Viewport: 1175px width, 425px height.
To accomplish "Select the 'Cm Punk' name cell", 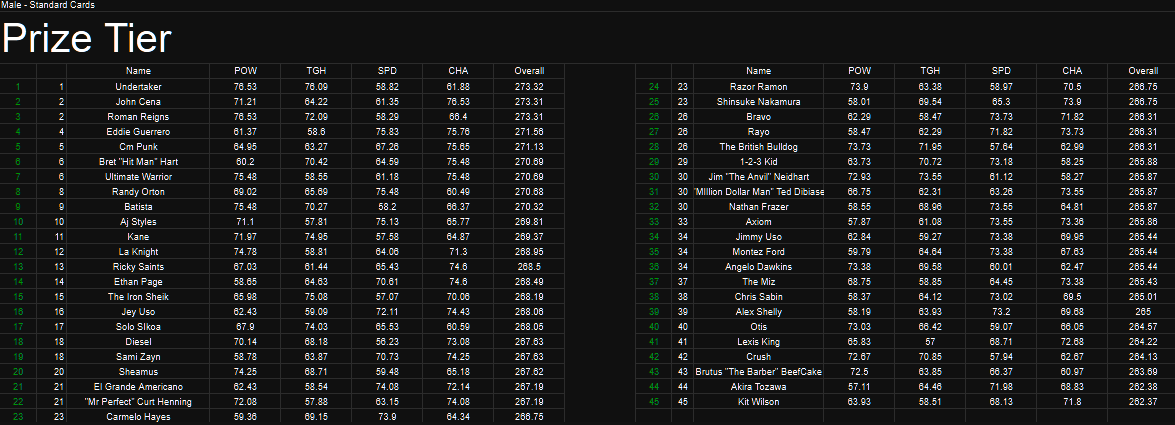I will pos(139,147).
